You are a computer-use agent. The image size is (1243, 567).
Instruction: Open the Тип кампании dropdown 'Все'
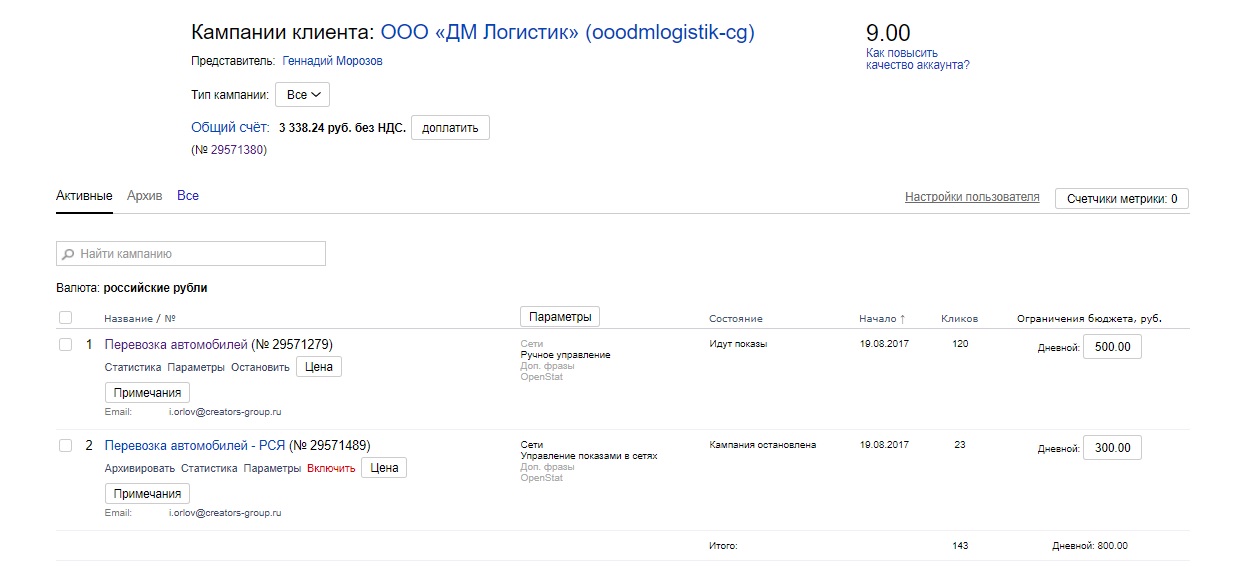pyautogui.click(x=302, y=95)
